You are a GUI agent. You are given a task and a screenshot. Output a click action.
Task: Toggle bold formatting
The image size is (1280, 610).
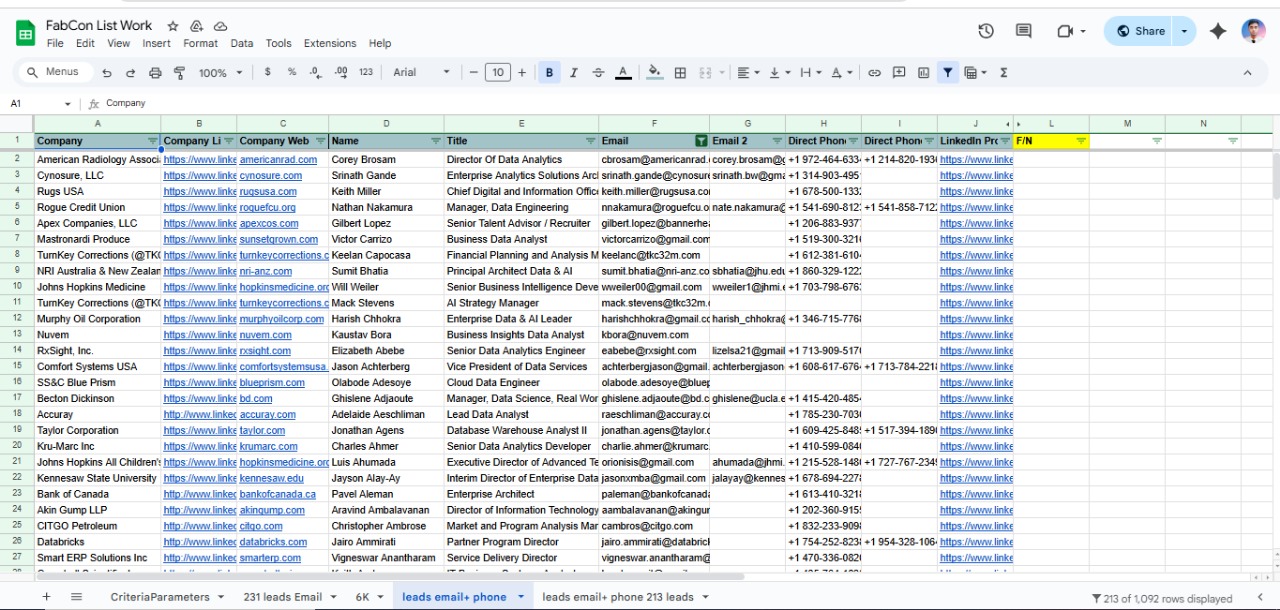(549, 72)
